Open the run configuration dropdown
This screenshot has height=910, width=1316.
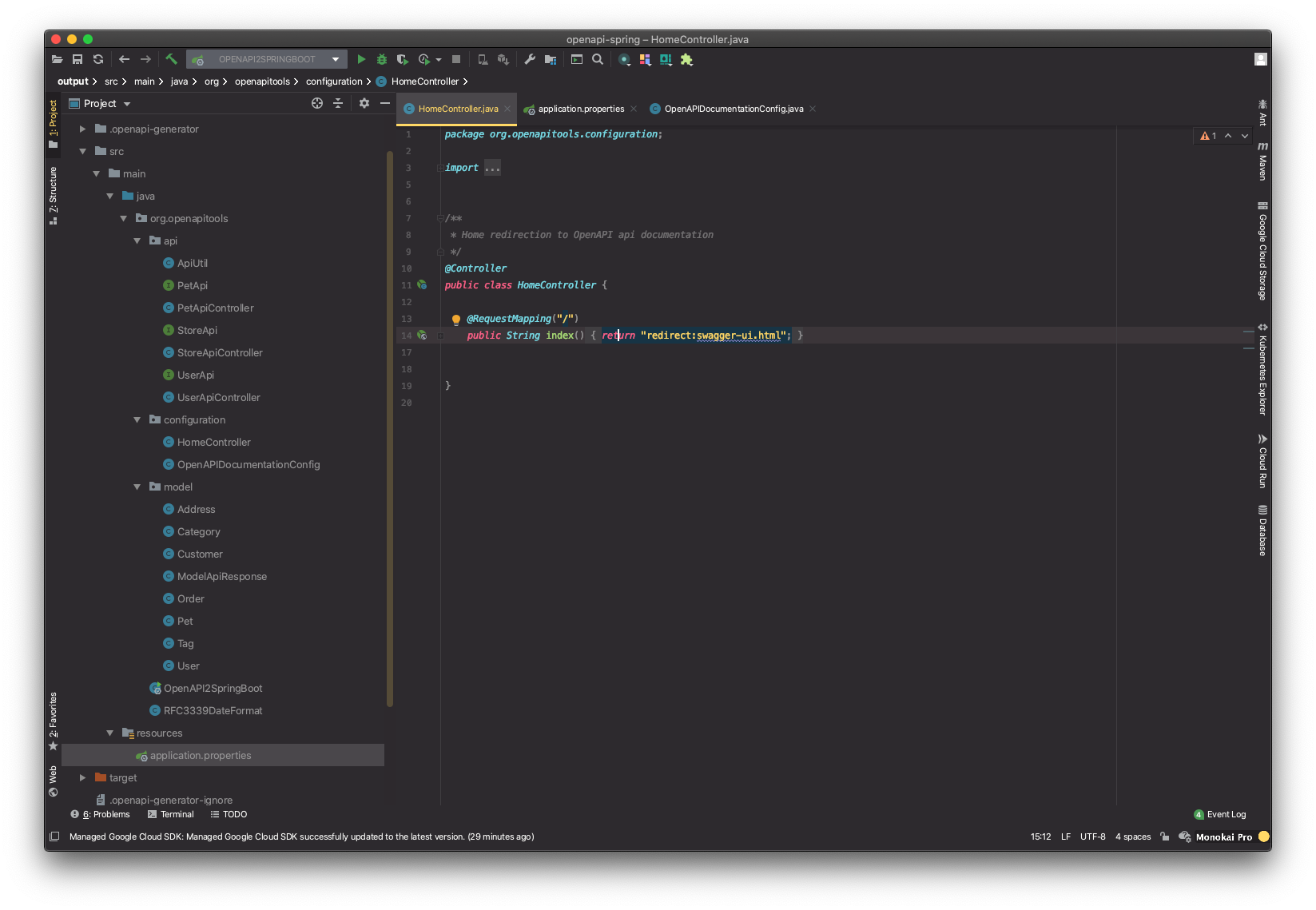point(335,59)
